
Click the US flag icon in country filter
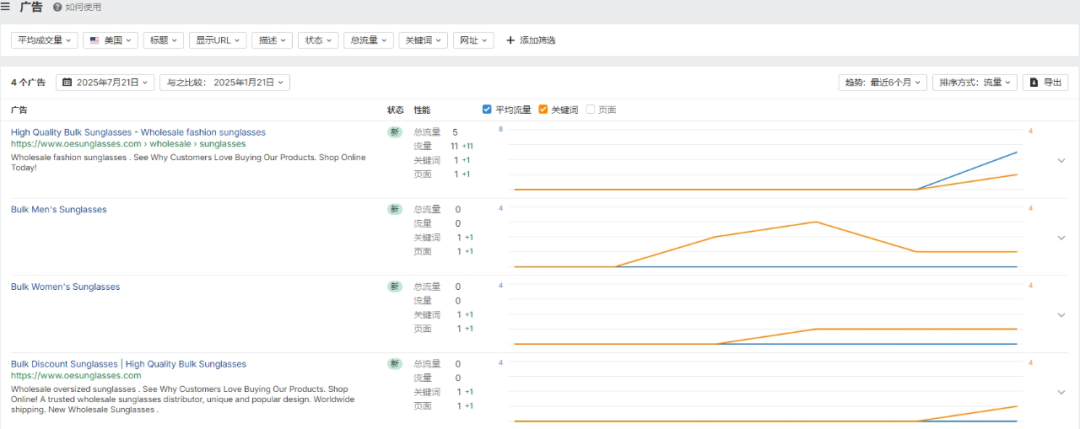94,40
